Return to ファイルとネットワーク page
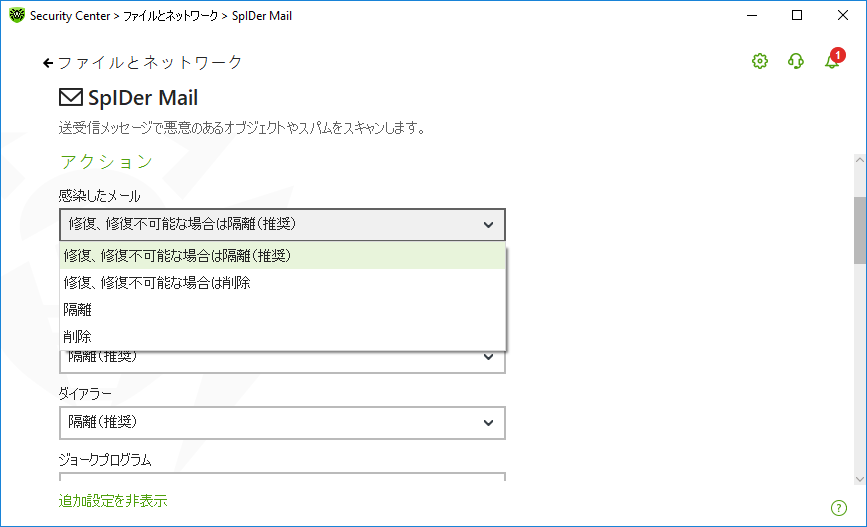This screenshot has width=867, height=527. [x=150, y=62]
